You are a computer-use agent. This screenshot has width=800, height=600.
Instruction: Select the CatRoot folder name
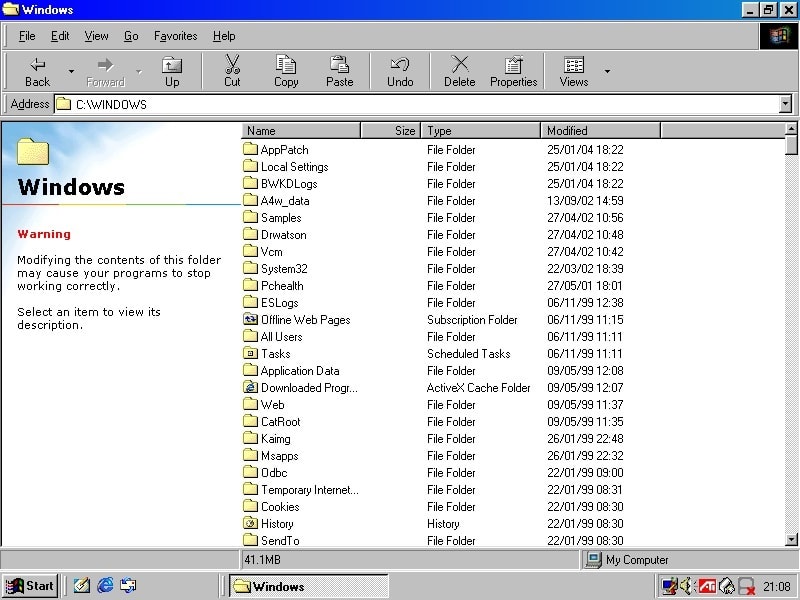(x=281, y=421)
